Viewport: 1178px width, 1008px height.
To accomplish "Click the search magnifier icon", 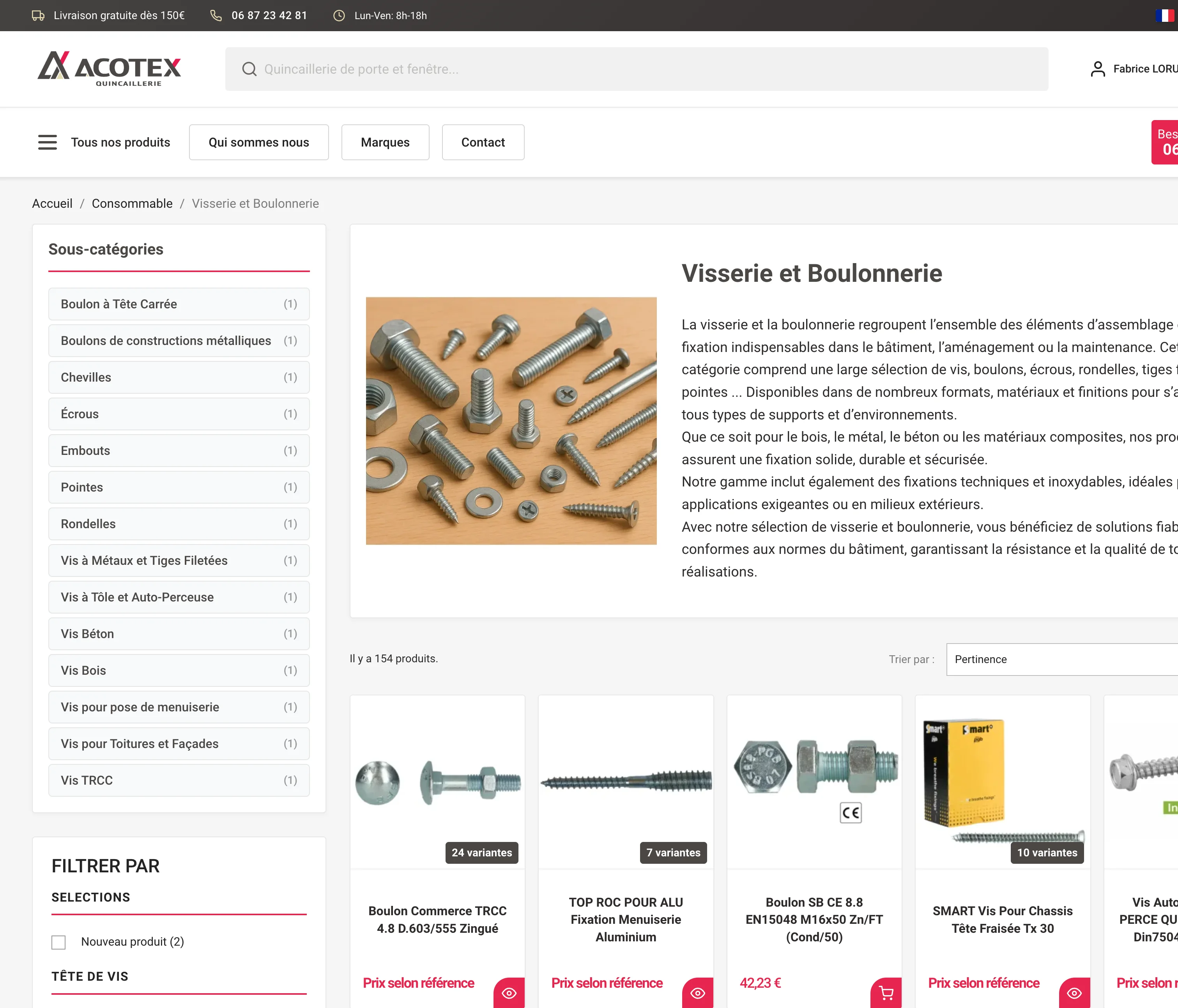I will 249,69.
